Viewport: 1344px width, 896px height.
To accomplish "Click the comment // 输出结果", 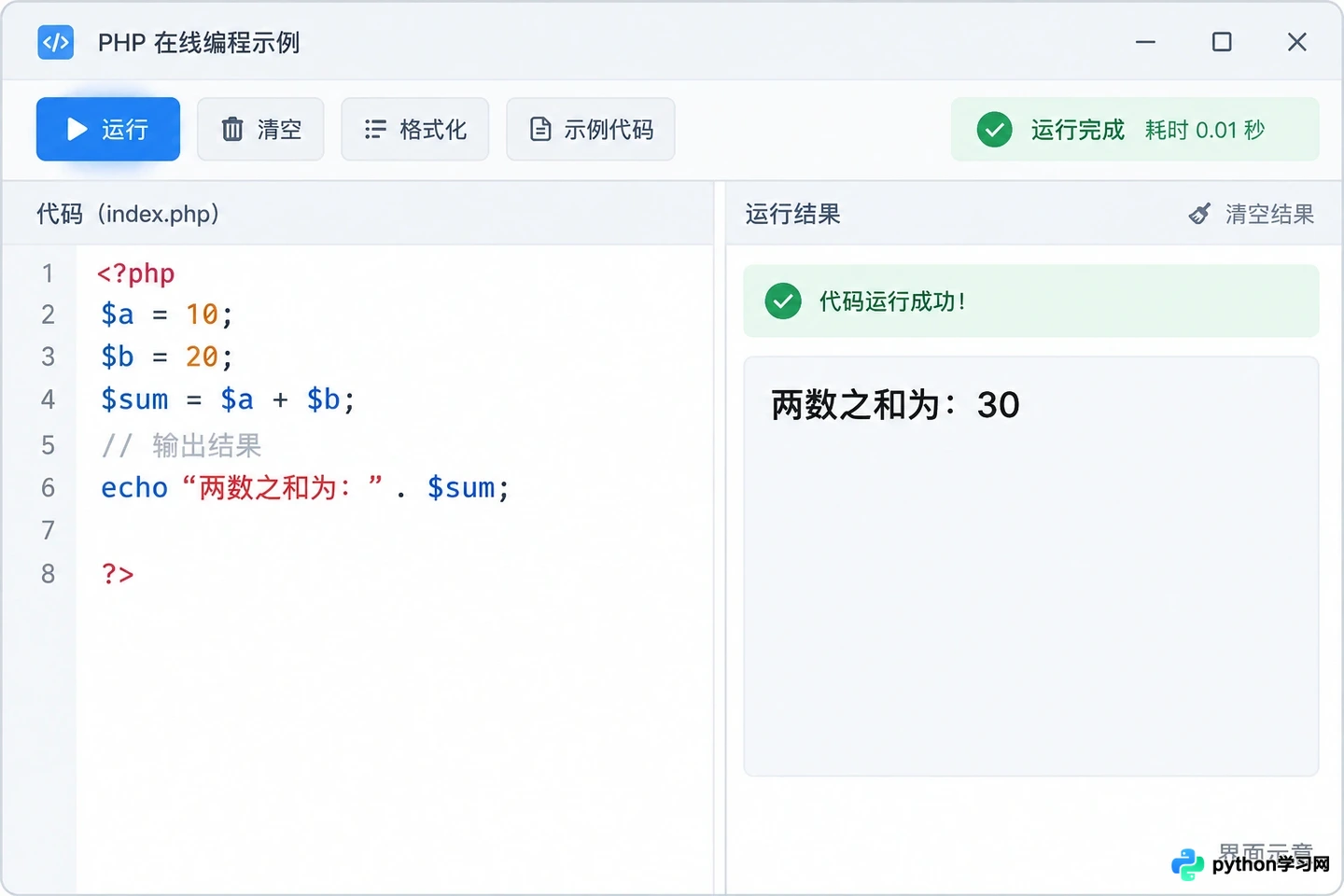I will (x=181, y=445).
